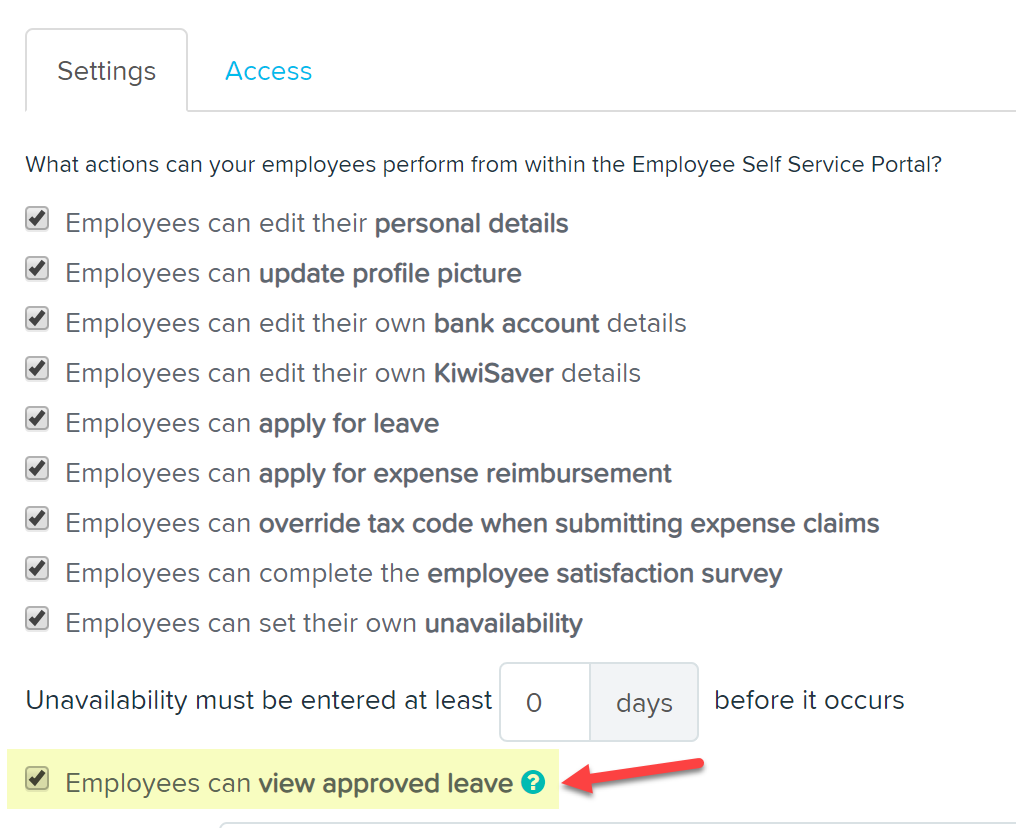Uncheck the view approved leave checkbox
The image size is (1016, 828).
click(x=37, y=778)
